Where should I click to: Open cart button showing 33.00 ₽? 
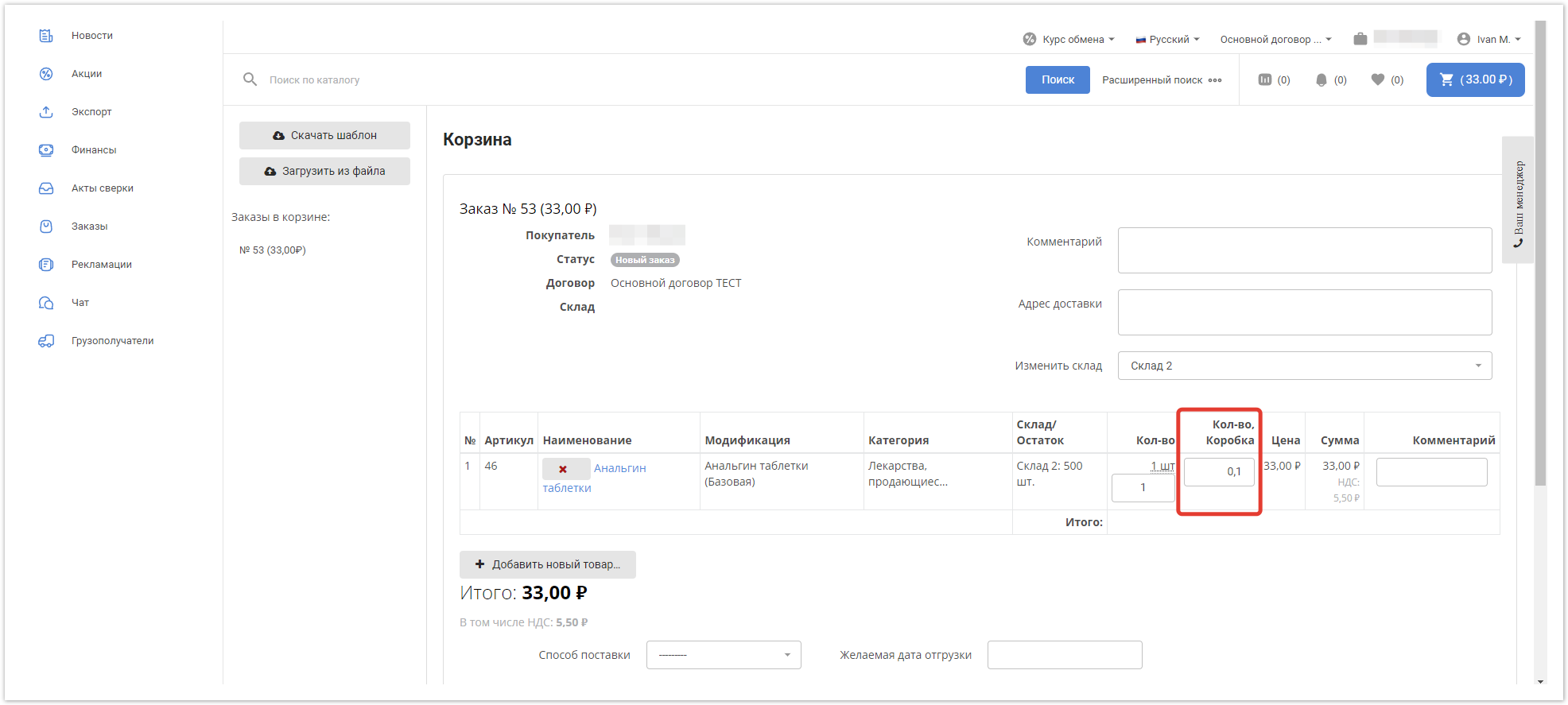tap(1475, 79)
